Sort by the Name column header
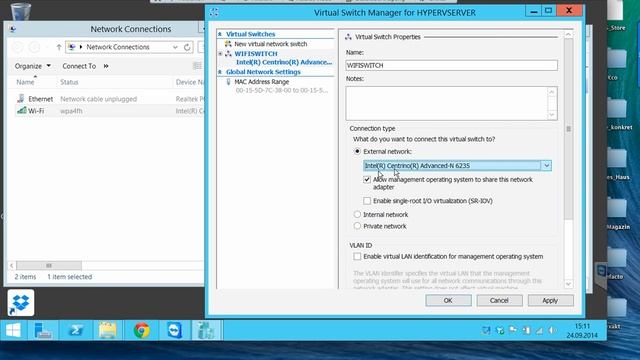Viewport: 640px width, 360px height. [x=25, y=82]
